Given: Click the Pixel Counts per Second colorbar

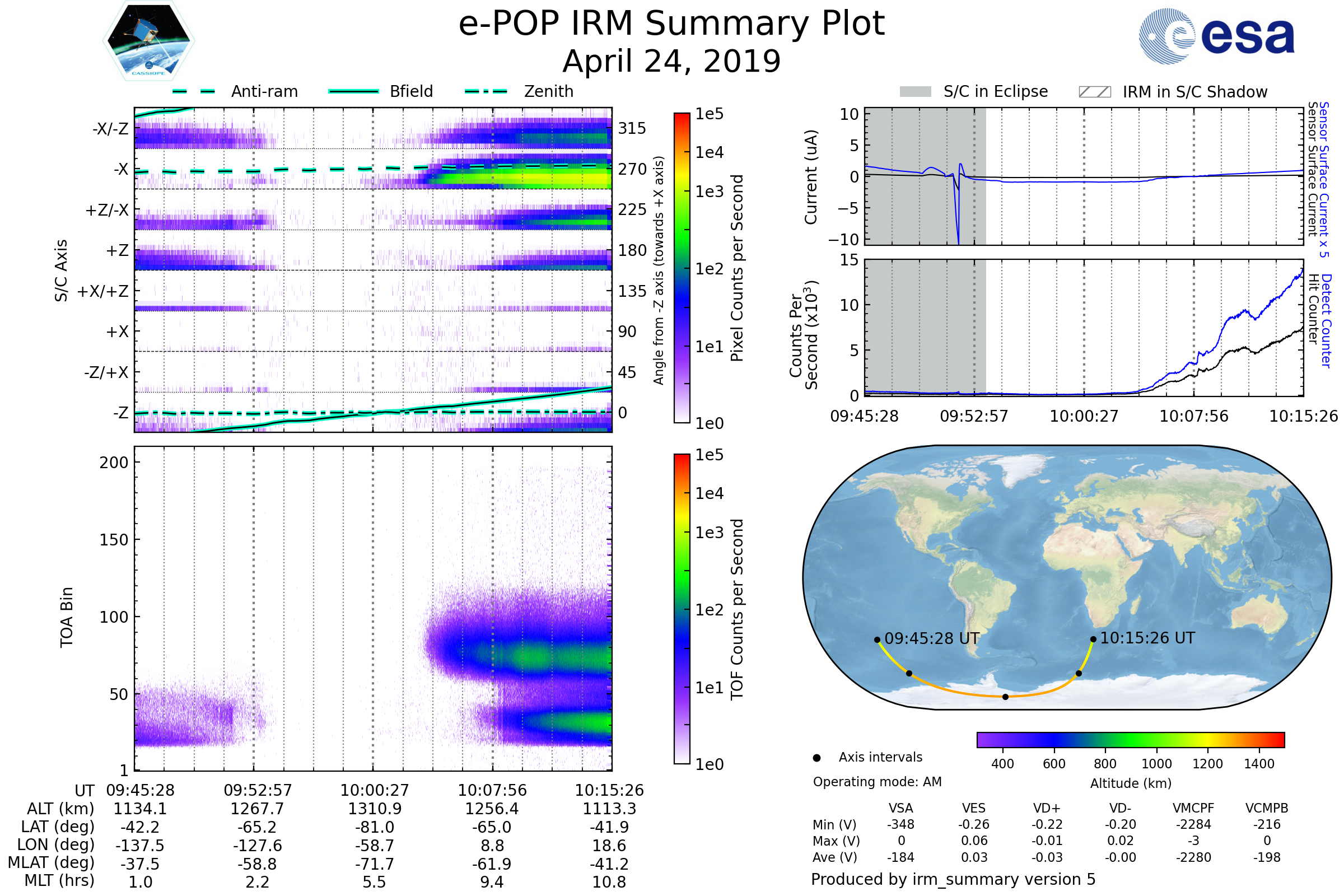Looking at the screenshot, I should pos(682,268).
